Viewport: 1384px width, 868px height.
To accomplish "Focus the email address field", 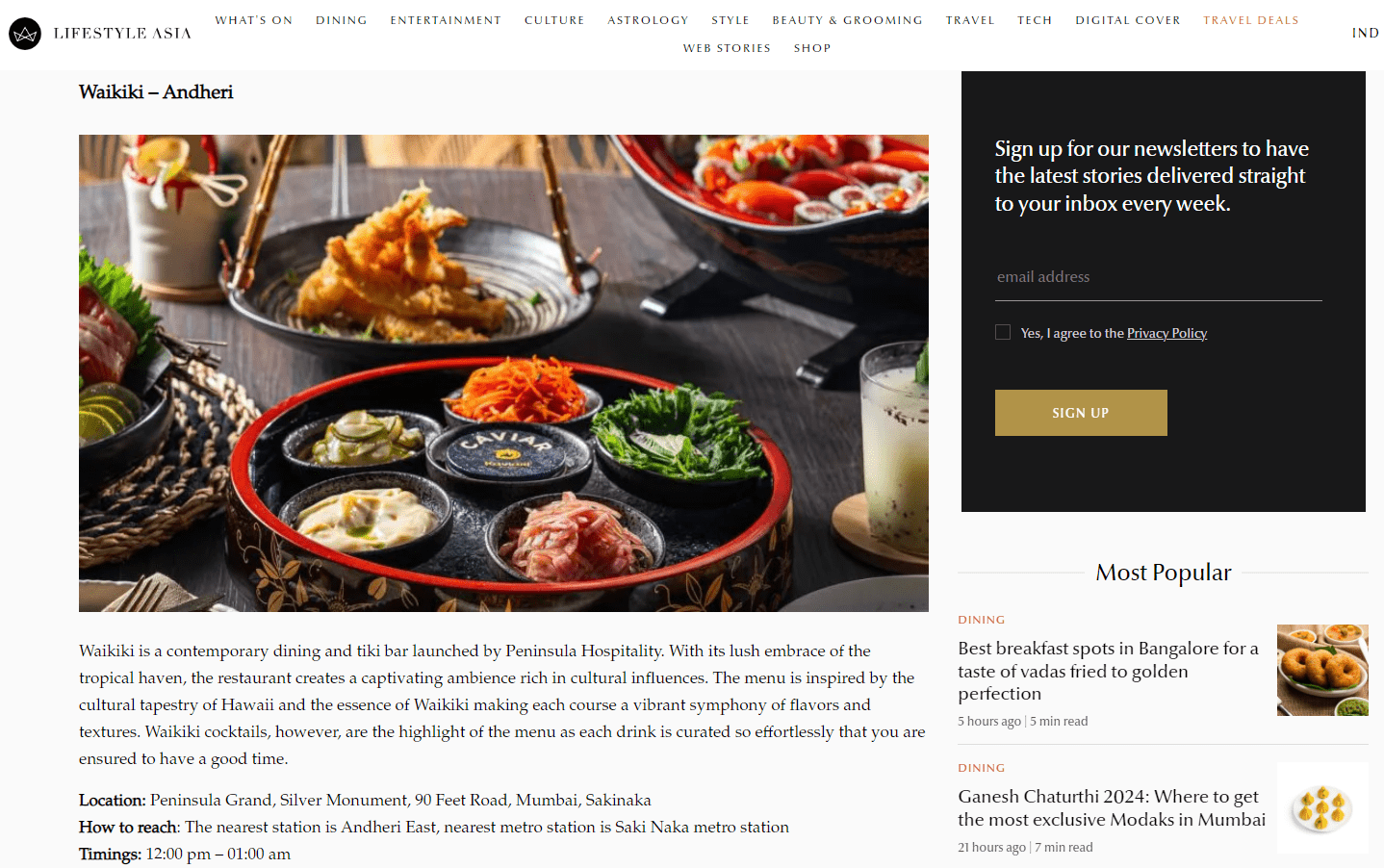I will point(1158,277).
